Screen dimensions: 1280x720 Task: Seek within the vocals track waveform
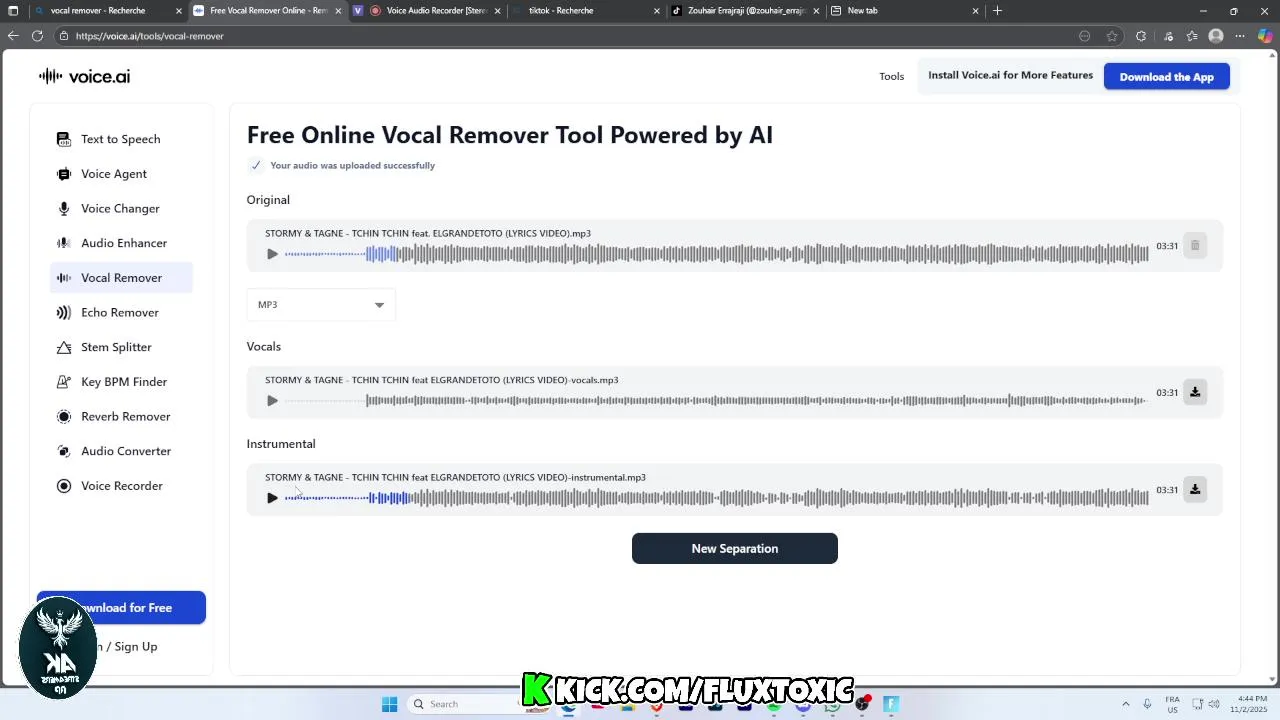(716, 401)
